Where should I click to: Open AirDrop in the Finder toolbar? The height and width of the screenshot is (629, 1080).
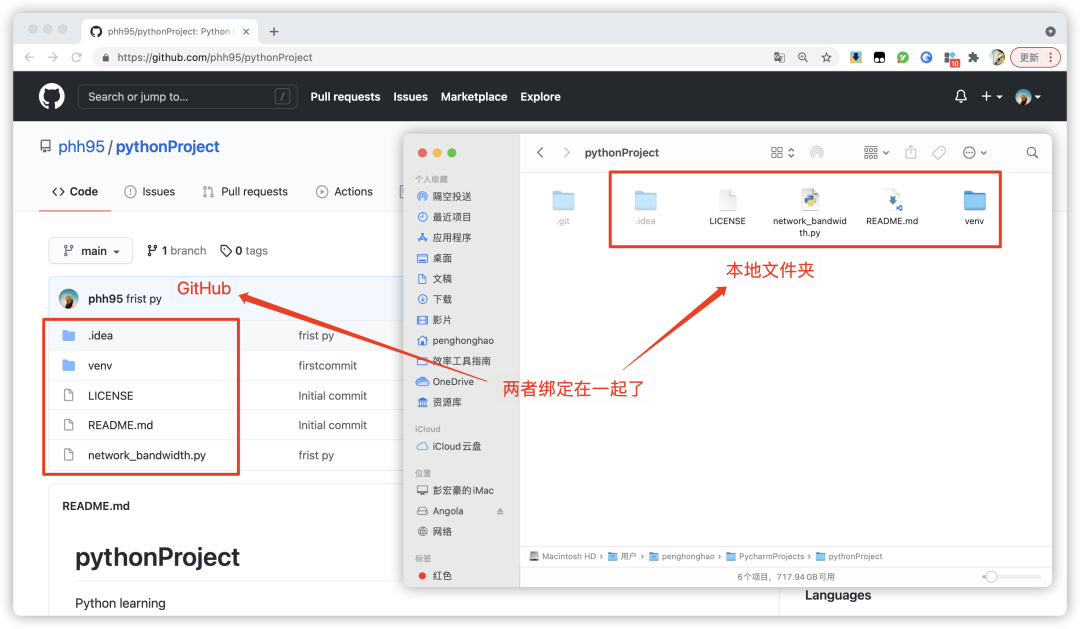[817, 152]
